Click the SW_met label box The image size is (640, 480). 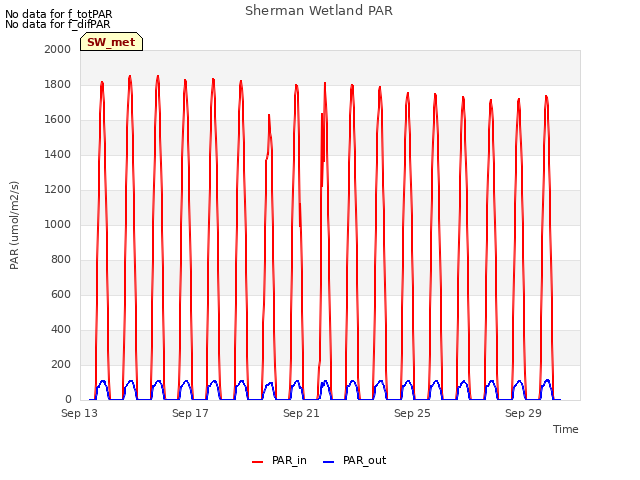[x=111, y=42]
